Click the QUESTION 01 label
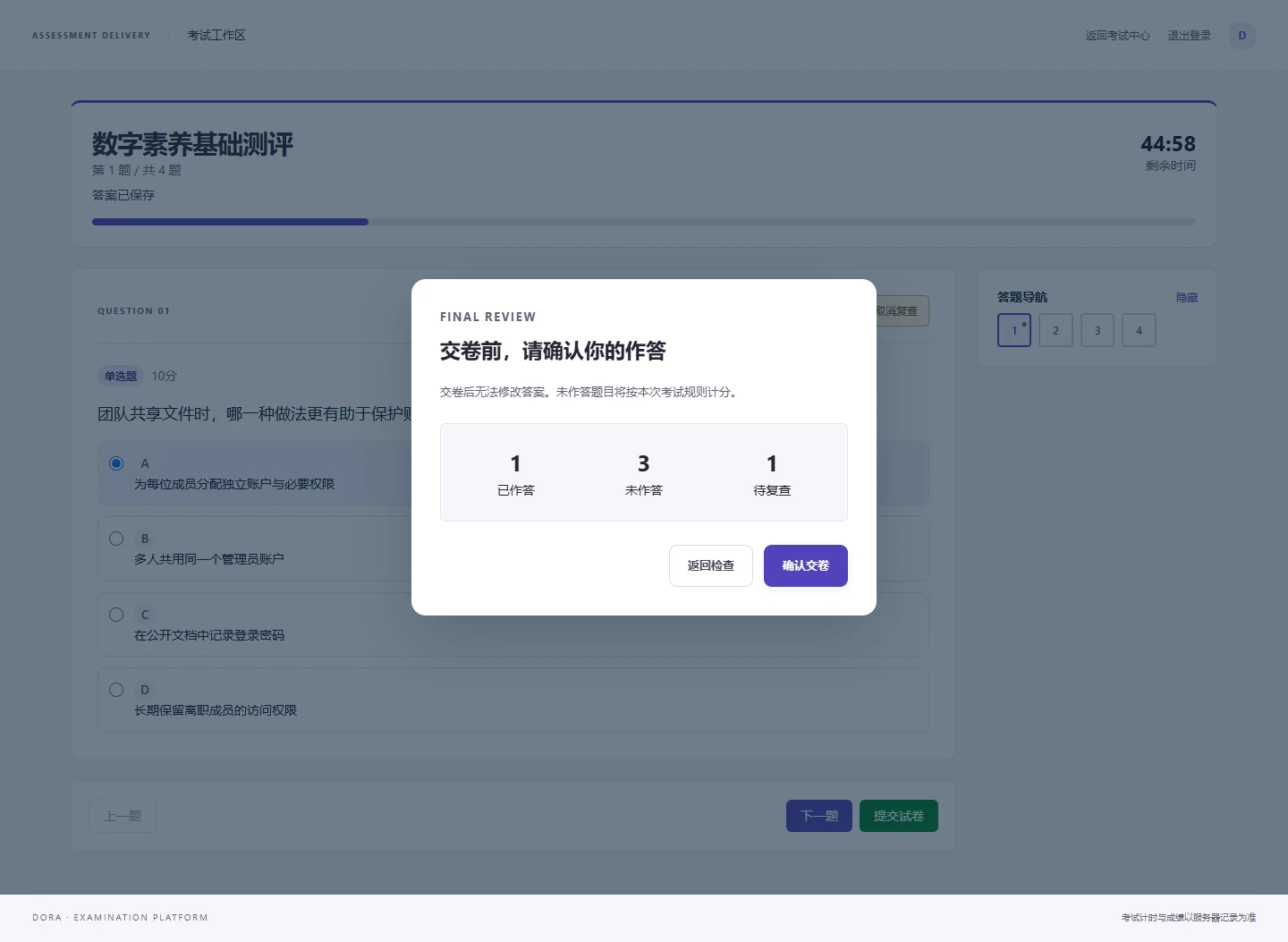The image size is (1288, 942). pyautogui.click(x=133, y=311)
